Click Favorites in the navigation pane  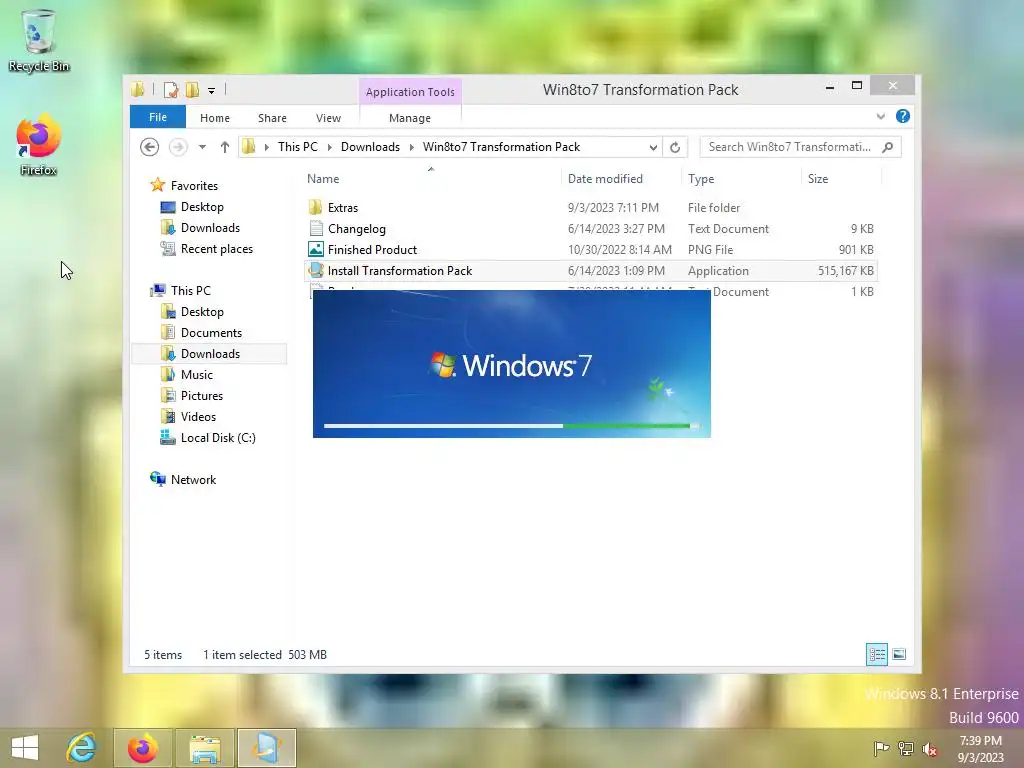click(184, 185)
